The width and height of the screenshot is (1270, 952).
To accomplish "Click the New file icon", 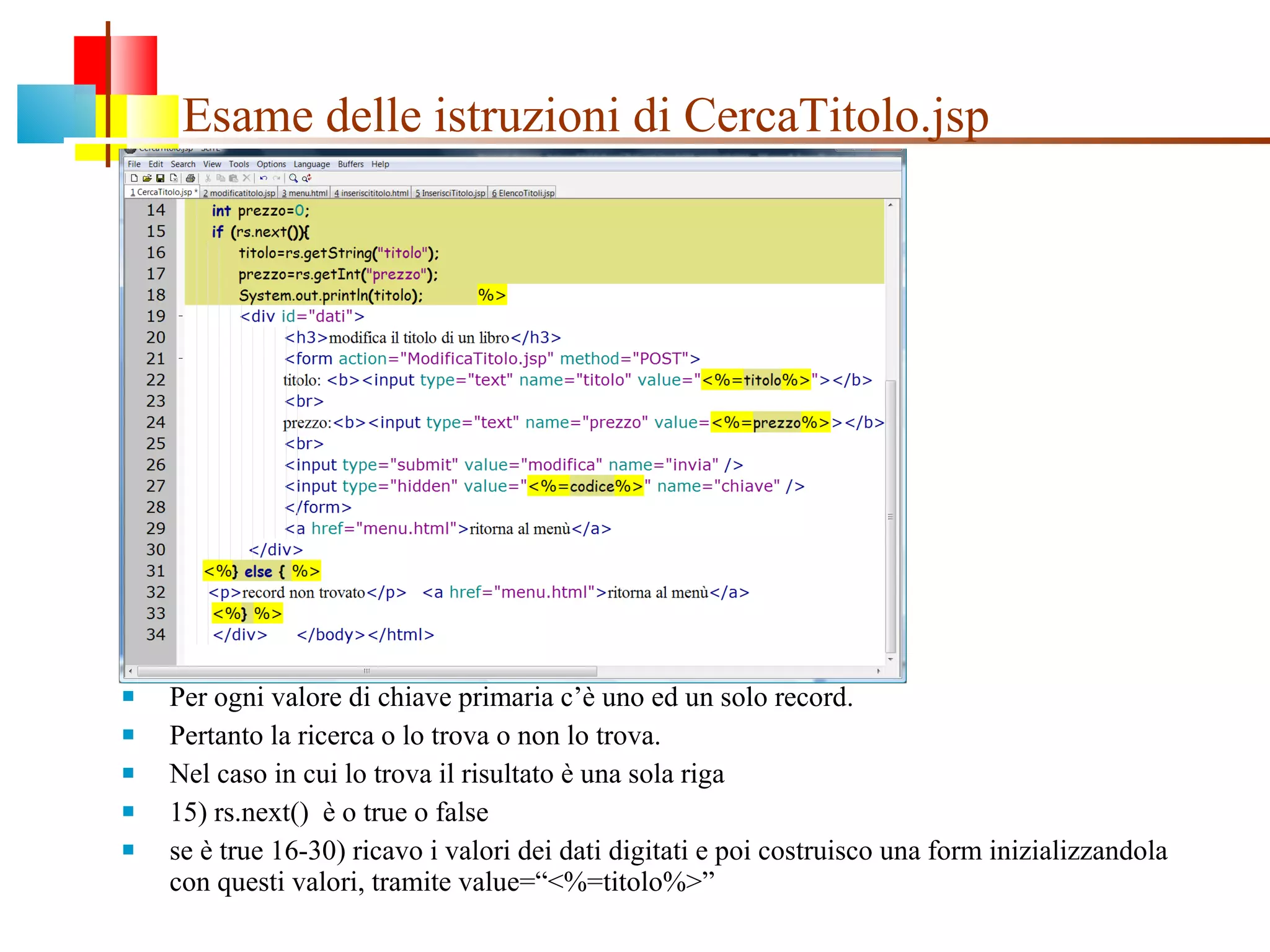I will tap(134, 178).
